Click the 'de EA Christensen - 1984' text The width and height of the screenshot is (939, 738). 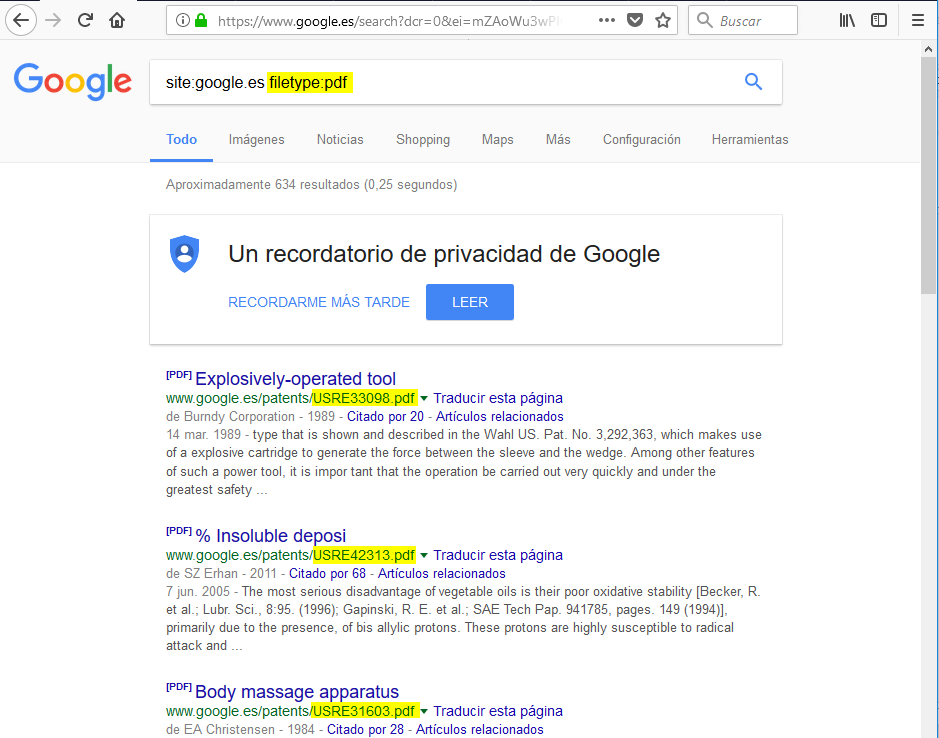(x=240, y=729)
